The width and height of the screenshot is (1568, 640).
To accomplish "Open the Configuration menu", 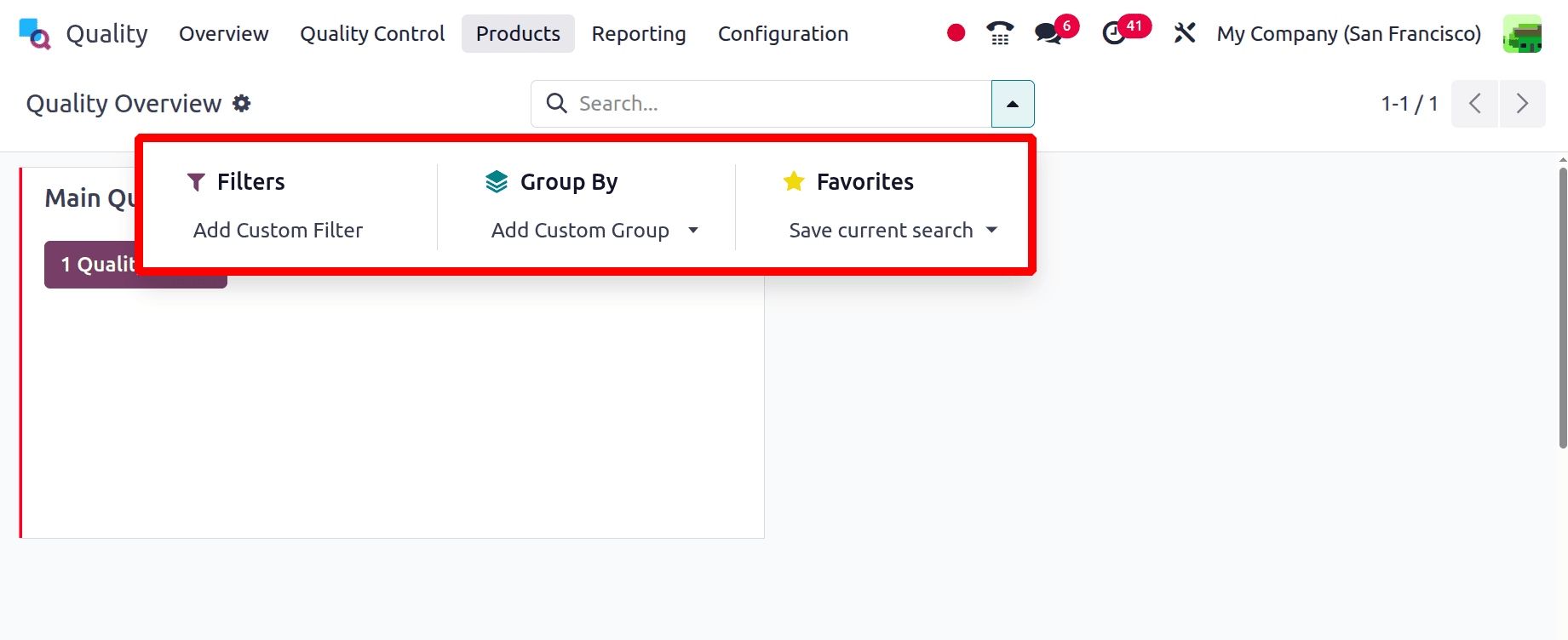I will click(x=783, y=33).
